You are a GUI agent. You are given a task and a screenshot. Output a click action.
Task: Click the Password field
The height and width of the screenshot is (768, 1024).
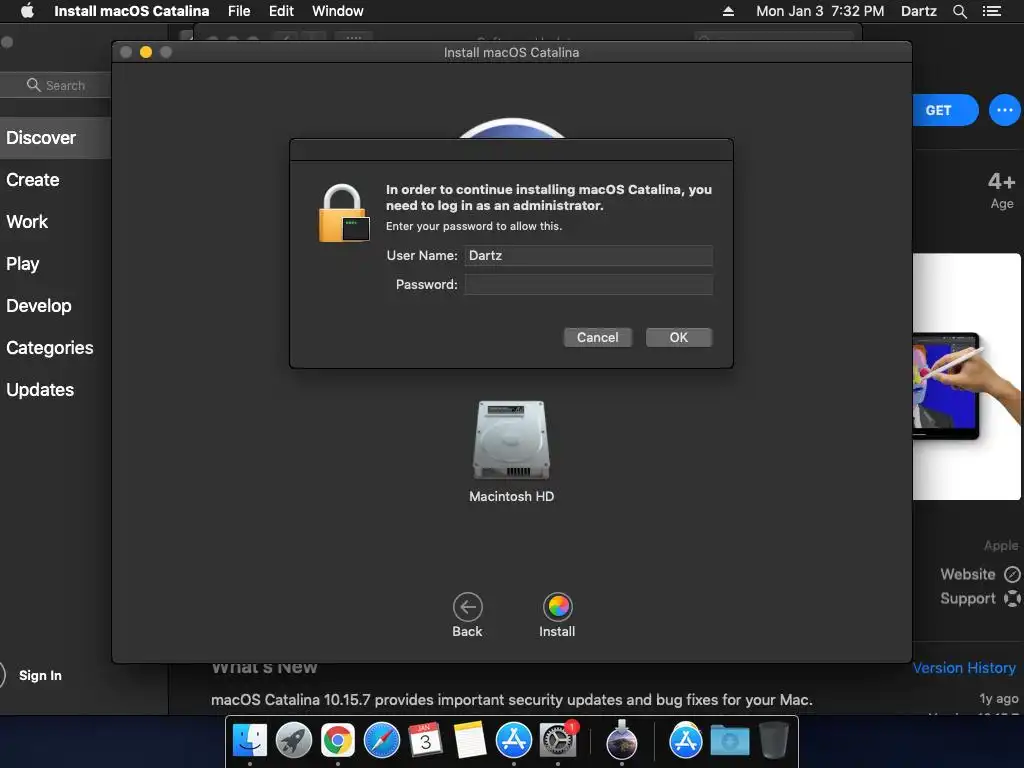[588, 284]
